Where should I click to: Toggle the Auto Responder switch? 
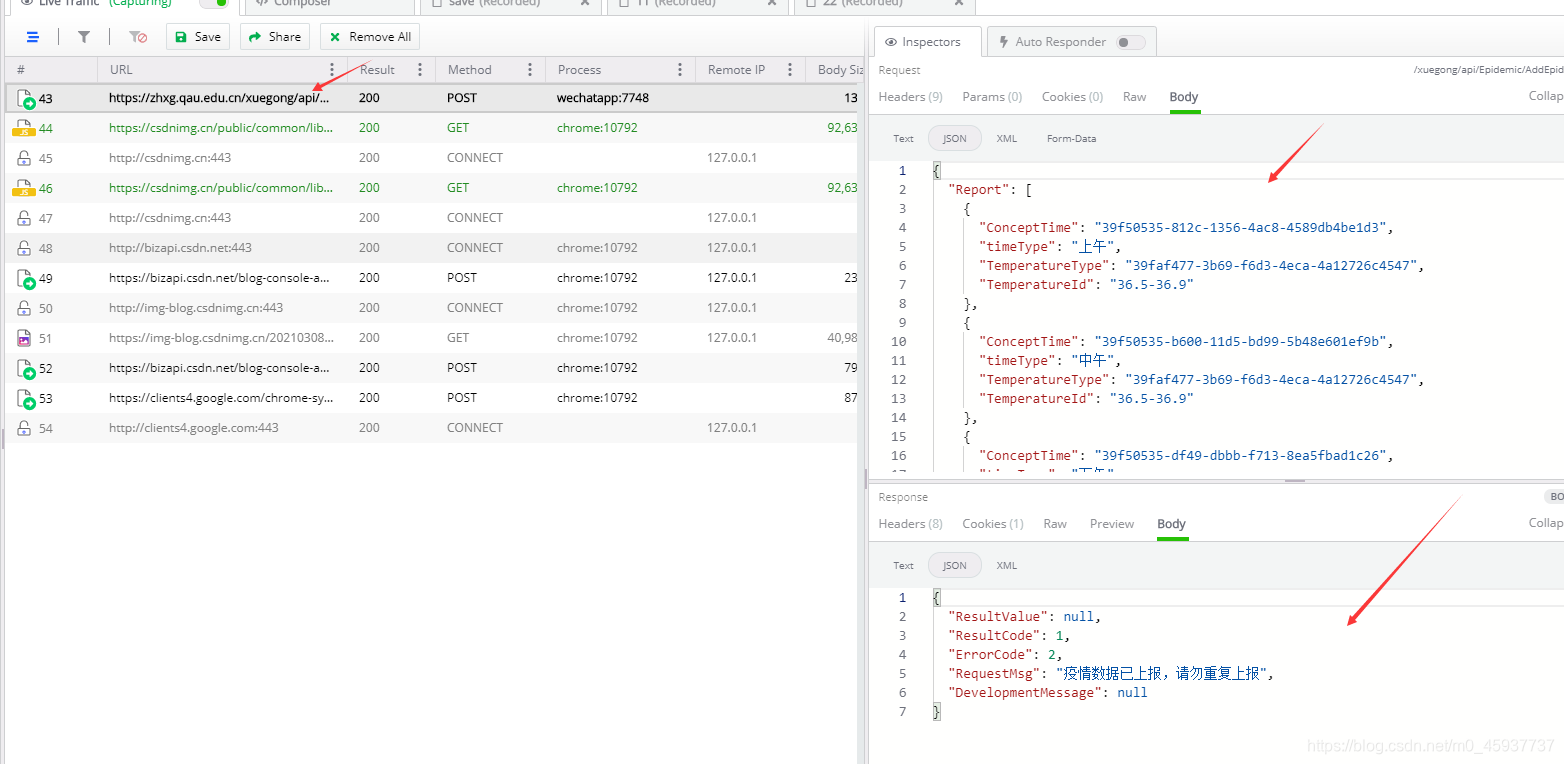pyautogui.click(x=1131, y=42)
